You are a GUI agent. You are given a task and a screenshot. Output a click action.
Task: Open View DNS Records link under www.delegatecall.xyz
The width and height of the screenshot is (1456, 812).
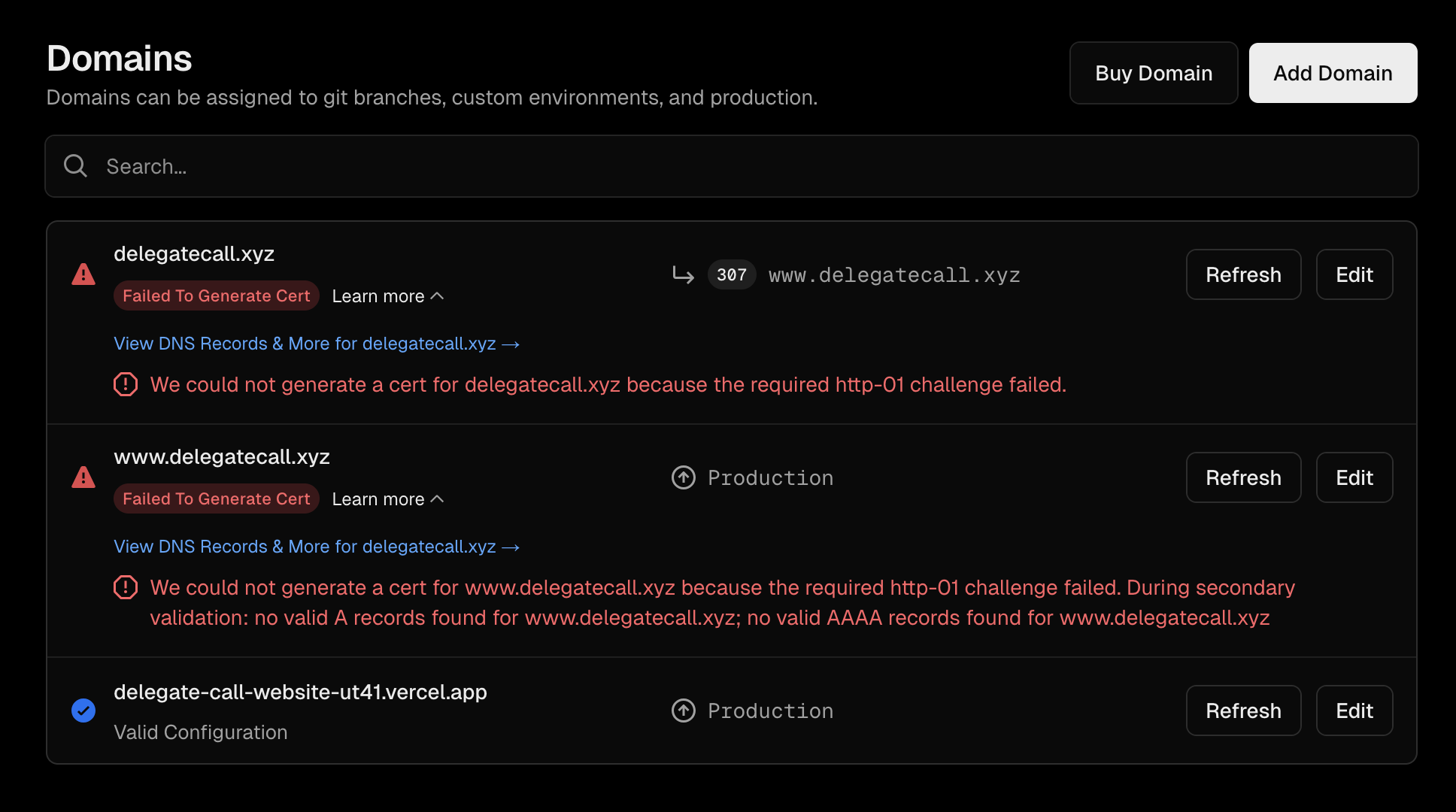(x=316, y=547)
